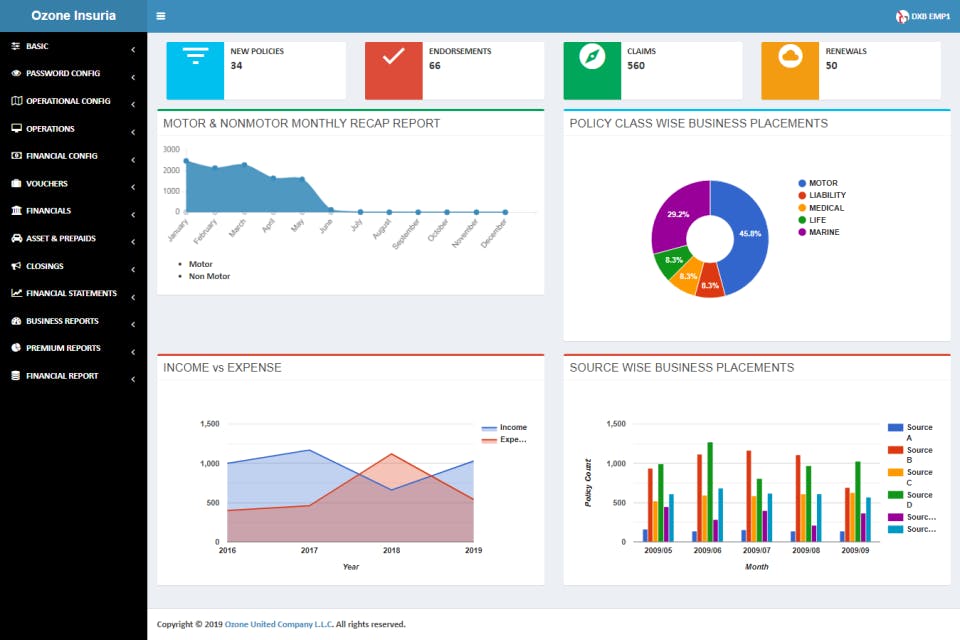Expand the Vouchers sidebar chevron
This screenshot has height=640, width=960.
pos(133,187)
